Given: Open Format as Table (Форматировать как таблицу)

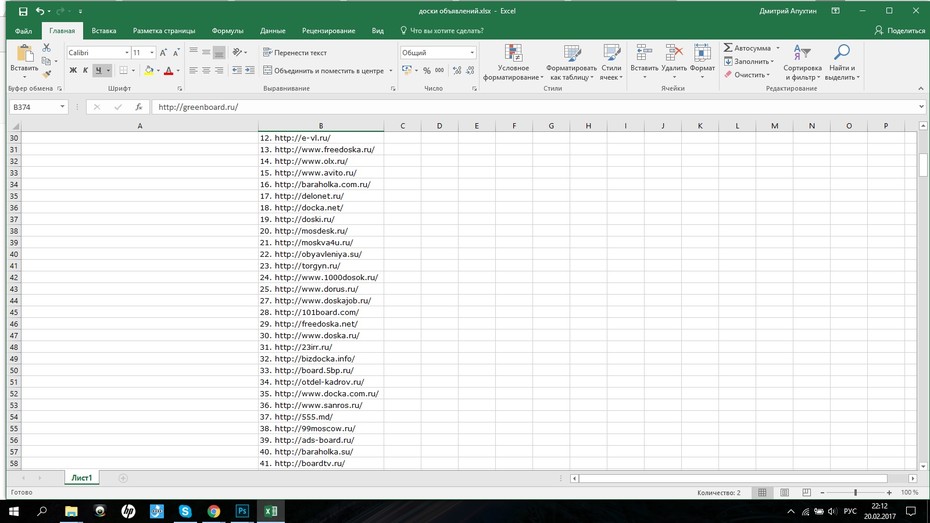Looking at the screenshot, I should pyautogui.click(x=571, y=62).
